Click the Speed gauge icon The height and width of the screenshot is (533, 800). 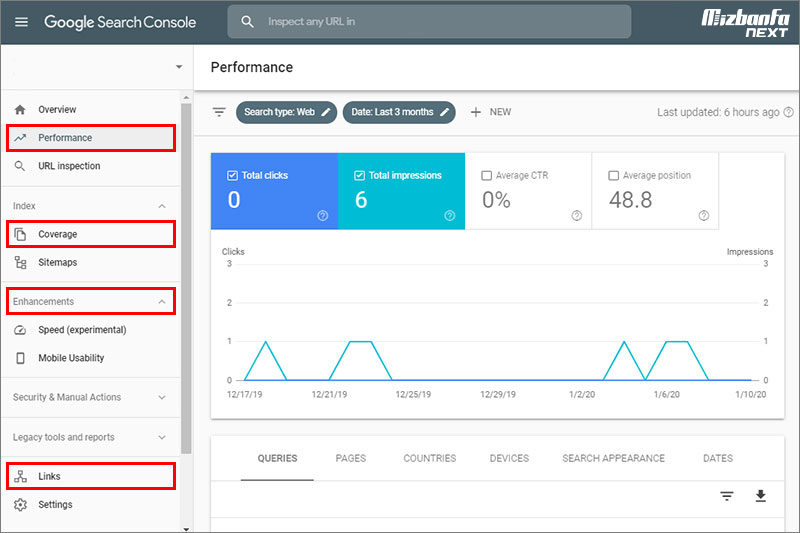click(x=20, y=330)
